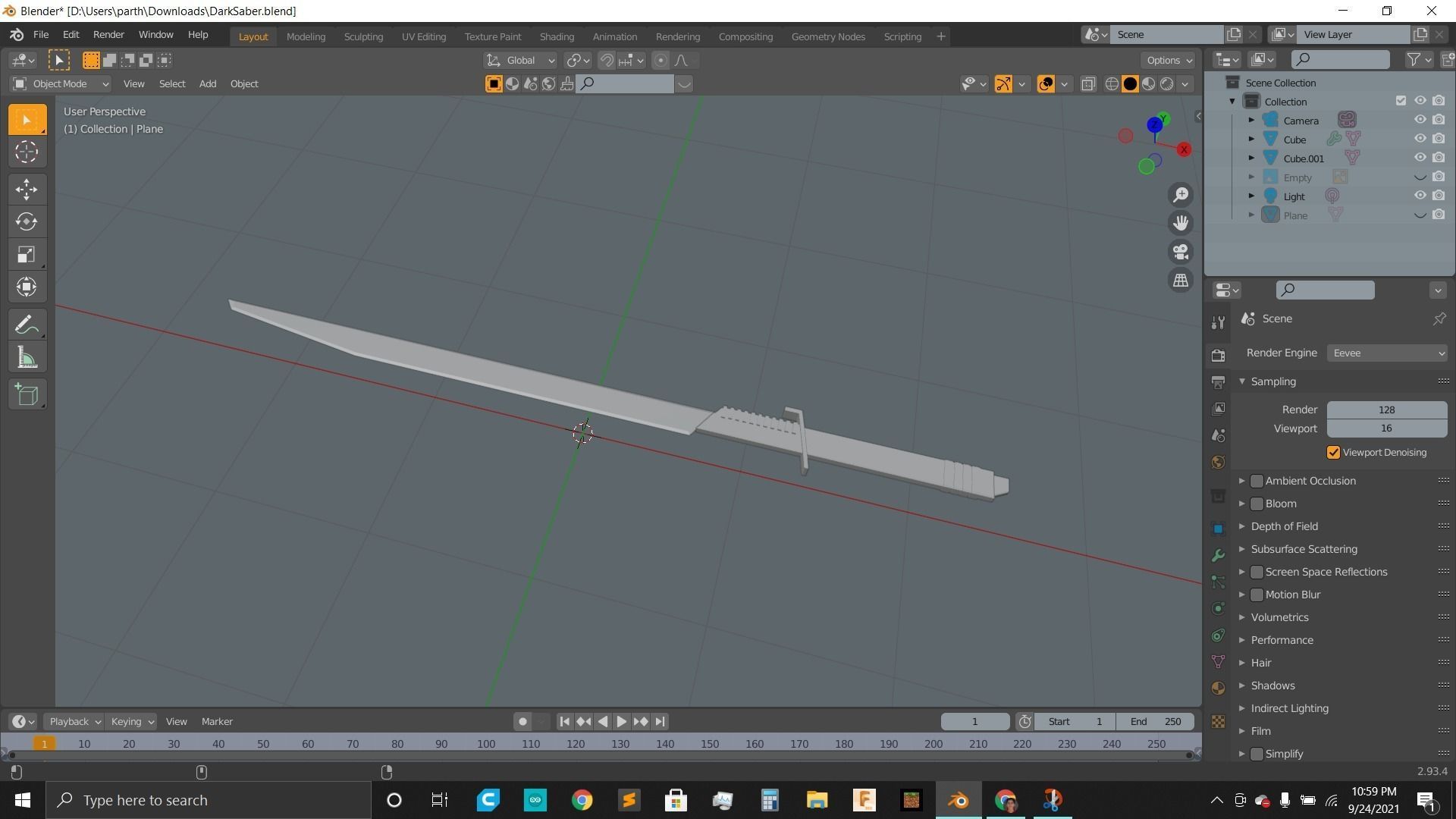Click the End frame 250 field
This screenshot has height=819, width=1456.
click(x=1156, y=722)
